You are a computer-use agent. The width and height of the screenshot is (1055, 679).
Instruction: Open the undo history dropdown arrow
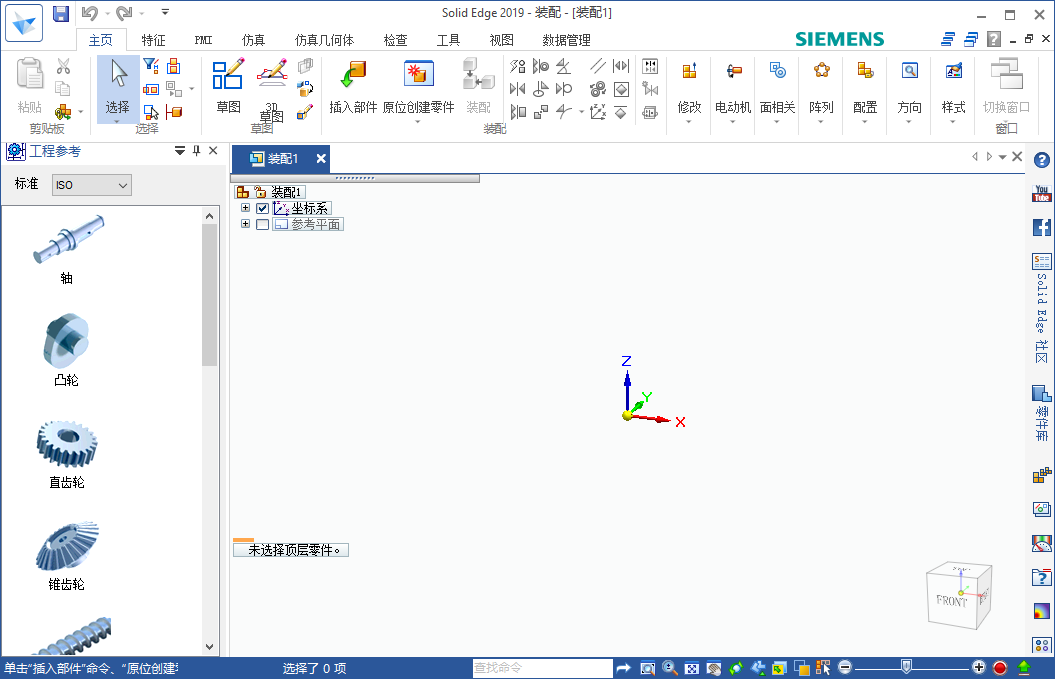(x=107, y=13)
